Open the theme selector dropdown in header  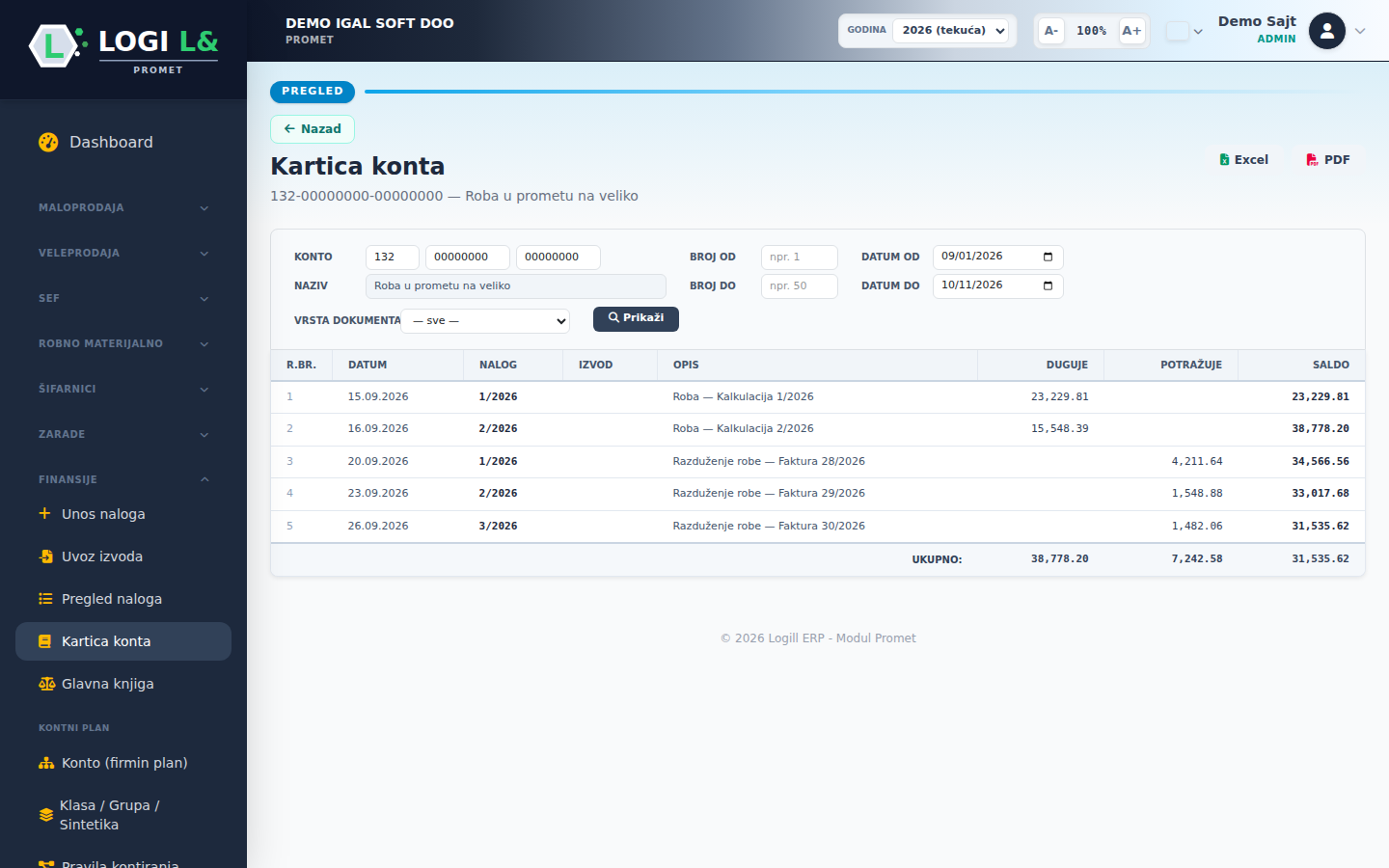tap(1185, 31)
